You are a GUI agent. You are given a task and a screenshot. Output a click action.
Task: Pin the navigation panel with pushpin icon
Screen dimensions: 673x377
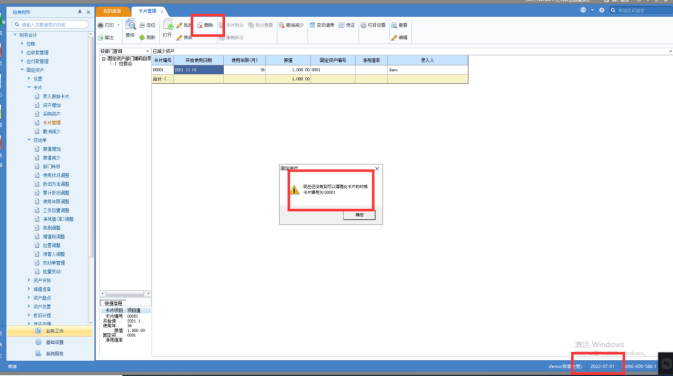point(80,12)
